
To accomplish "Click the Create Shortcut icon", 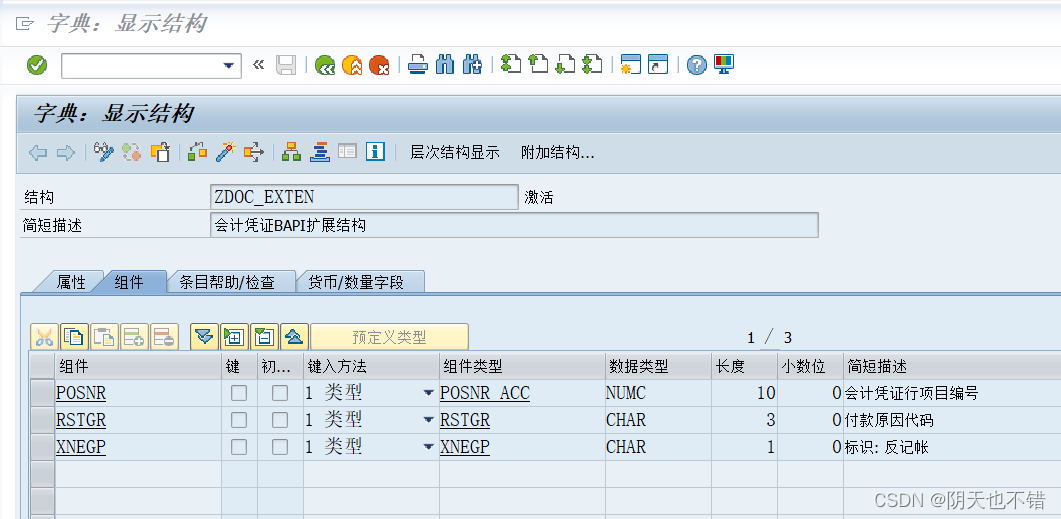I will click(658, 65).
